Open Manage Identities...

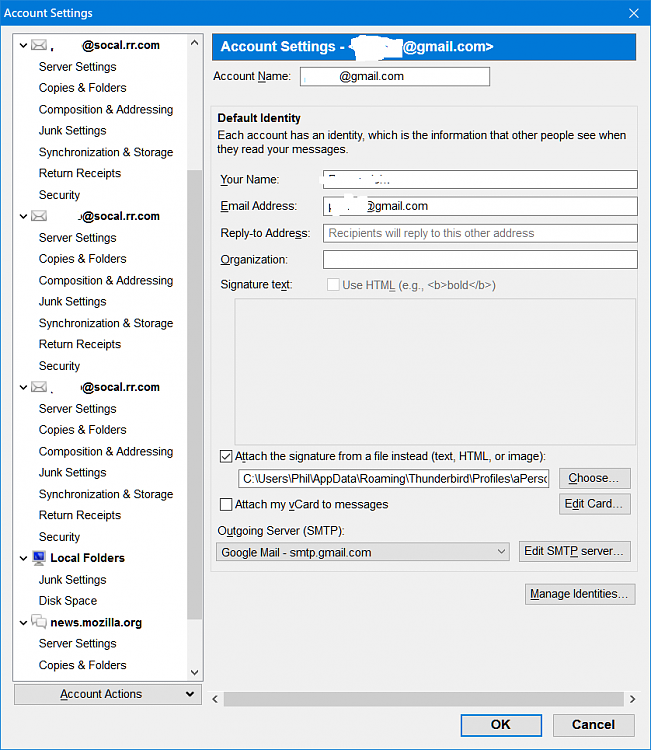[x=580, y=594]
